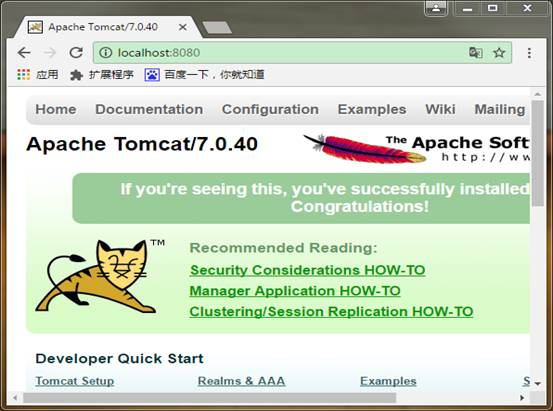Viewport: 553px width, 411px height.
Task: Reload the localhost:8080 page
Action: pos(76,53)
